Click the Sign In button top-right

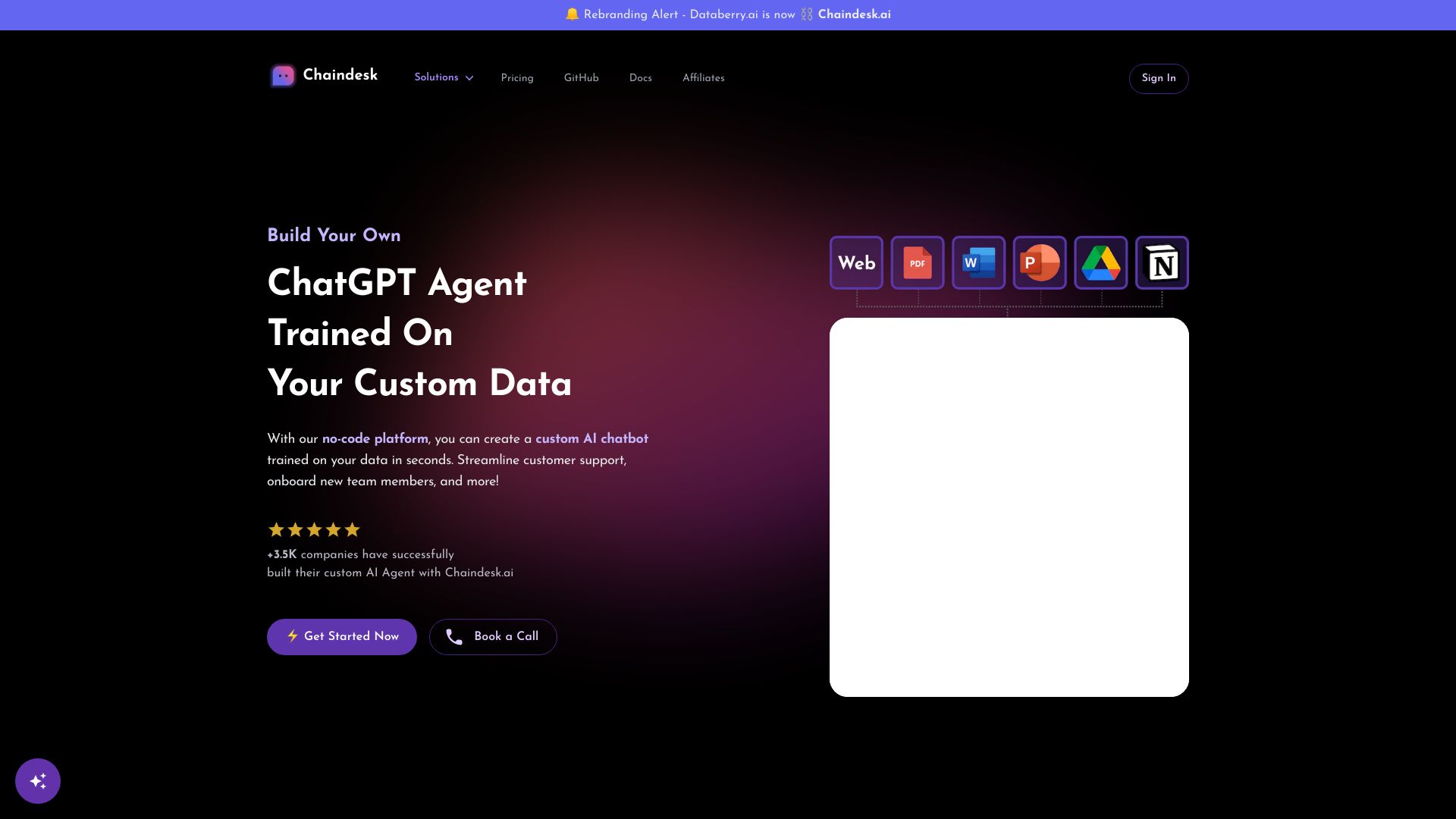1159,78
